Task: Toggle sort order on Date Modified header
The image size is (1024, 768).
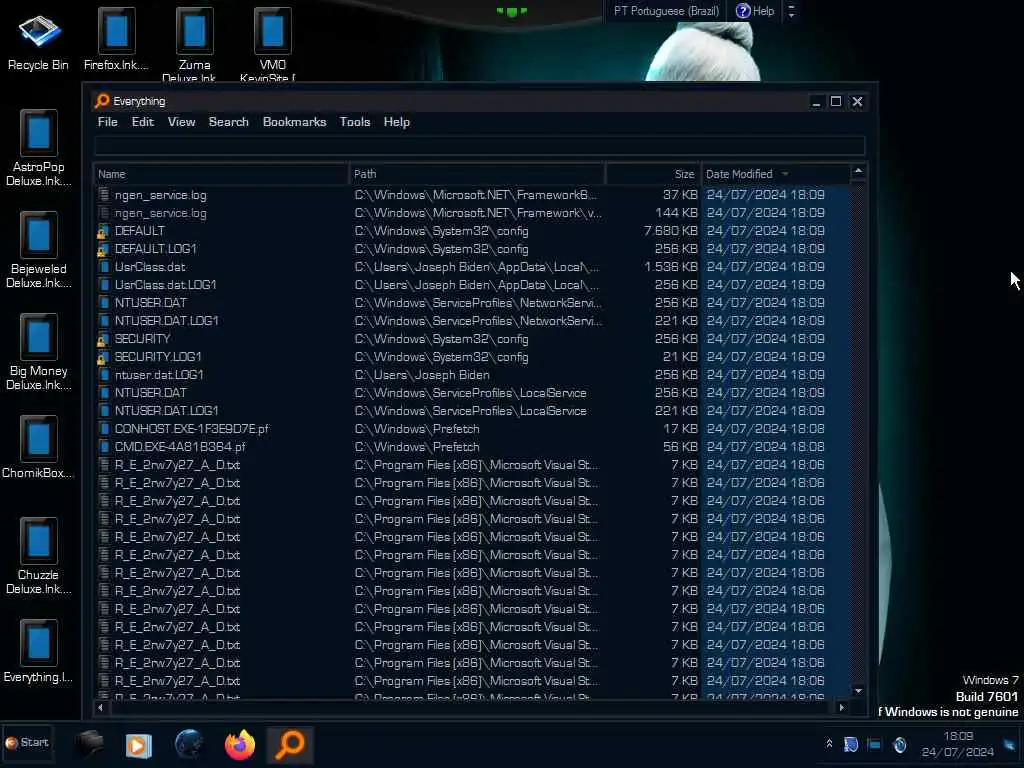Action: click(775, 174)
